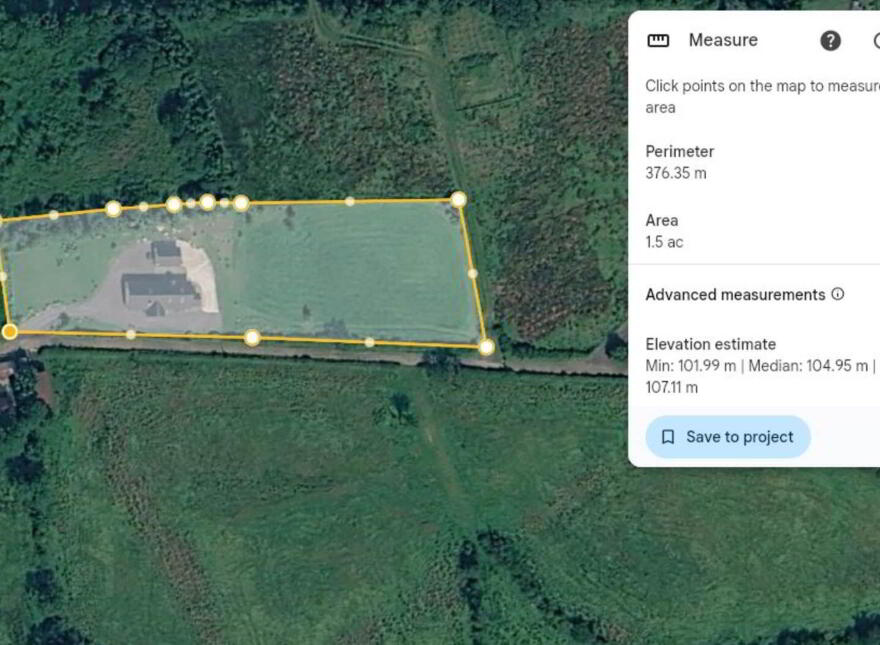Click the midpoint handle on the polygon's right edge
Viewport: 880px width, 645px height.
(x=473, y=274)
